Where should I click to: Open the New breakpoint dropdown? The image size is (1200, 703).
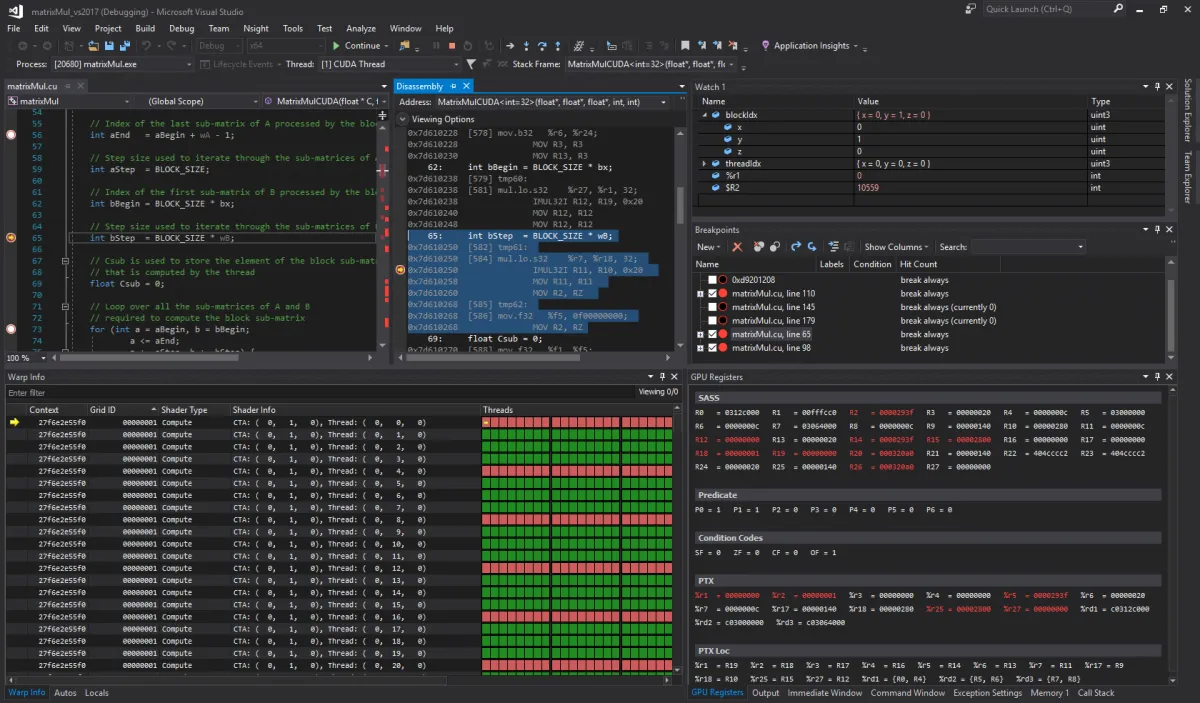coord(709,247)
